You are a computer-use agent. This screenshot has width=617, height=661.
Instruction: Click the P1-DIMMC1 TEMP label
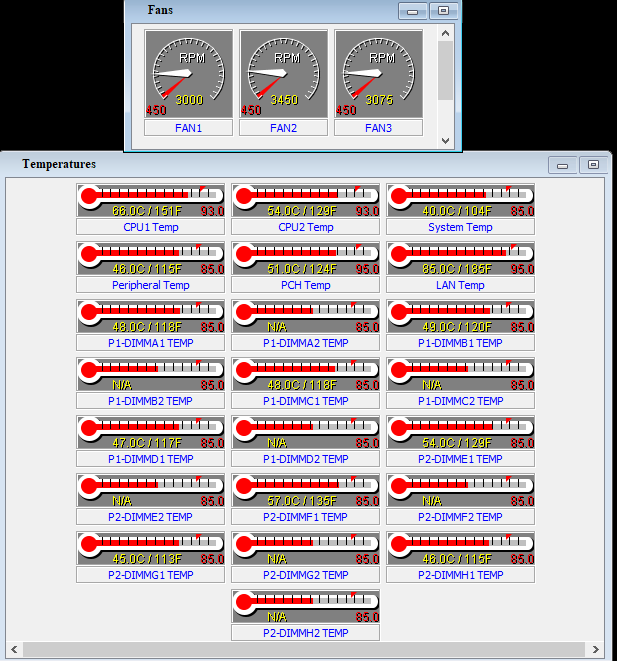pyautogui.click(x=306, y=401)
